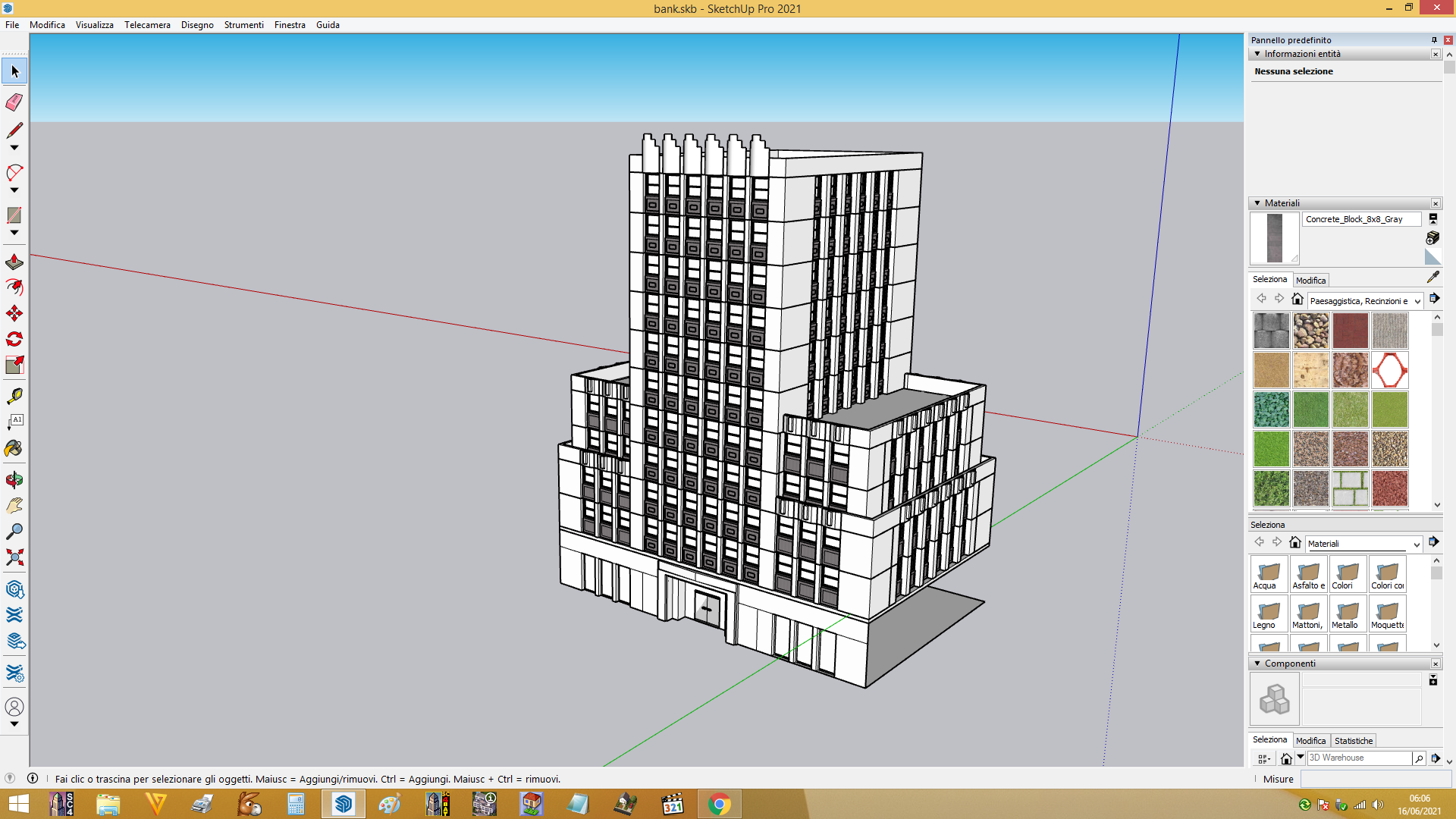This screenshot has height=819, width=1456.
Task: Activate the Scale tool
Action: [x=14, y=365]
